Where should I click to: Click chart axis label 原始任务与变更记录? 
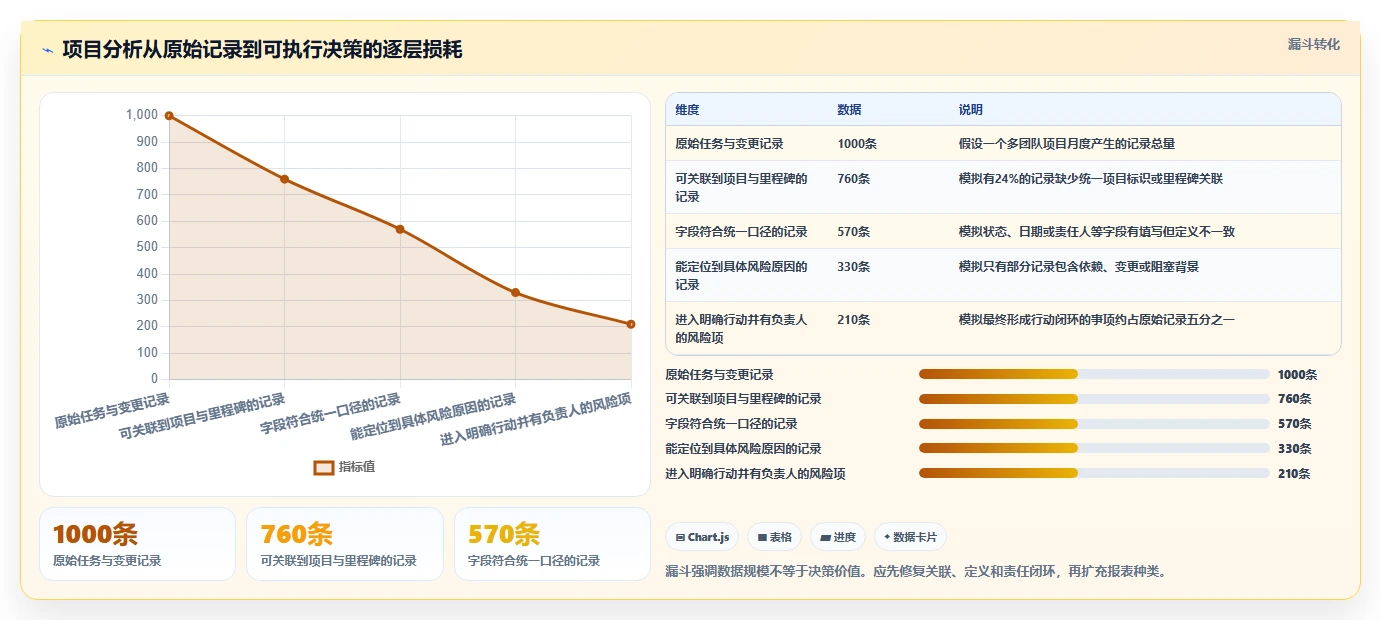112,410
